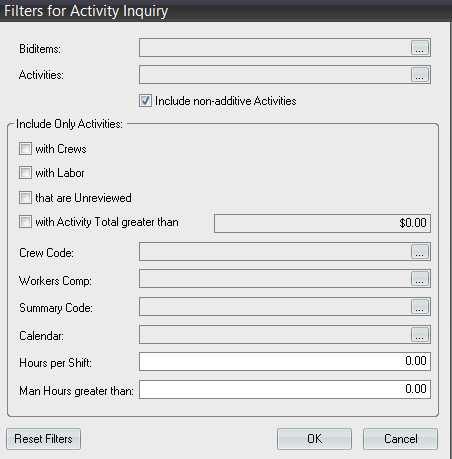The width and height of the screenshot is (452, 459).
Task: Enable the with Labor checkbox
Action: (x=25, y=173)
